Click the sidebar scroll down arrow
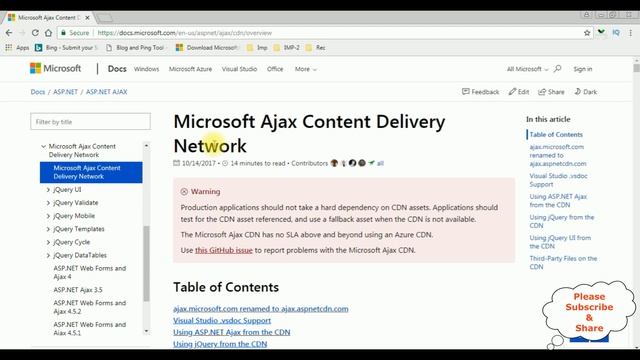This screenshot has height=360, width=640. click(146, 331)
